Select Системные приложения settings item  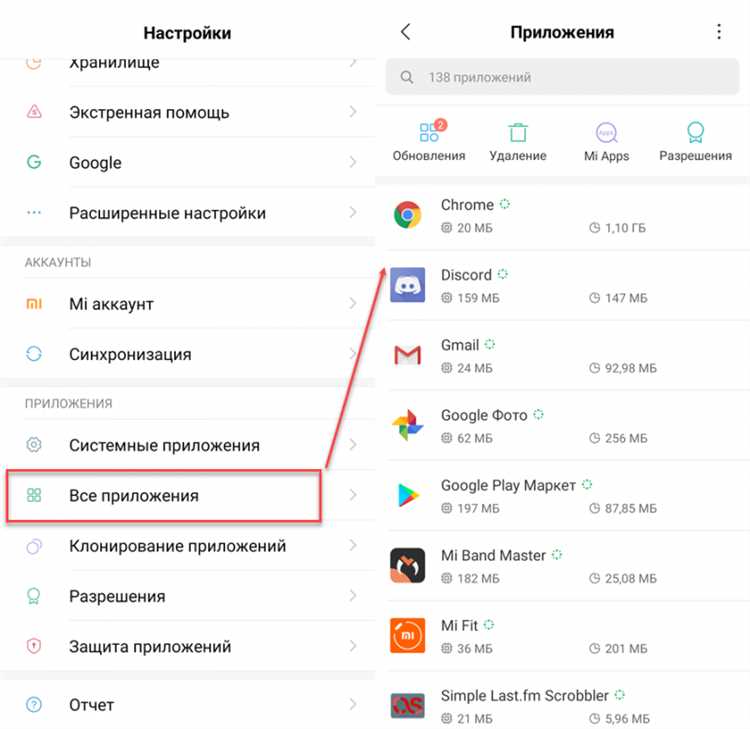tap(188, 445)
